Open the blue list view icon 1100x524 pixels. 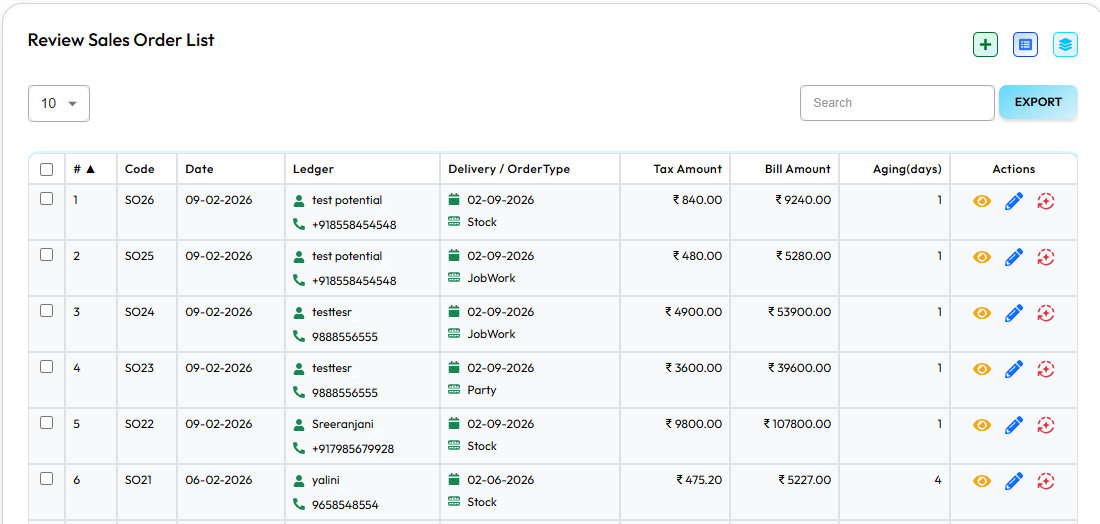point(1025,45)
